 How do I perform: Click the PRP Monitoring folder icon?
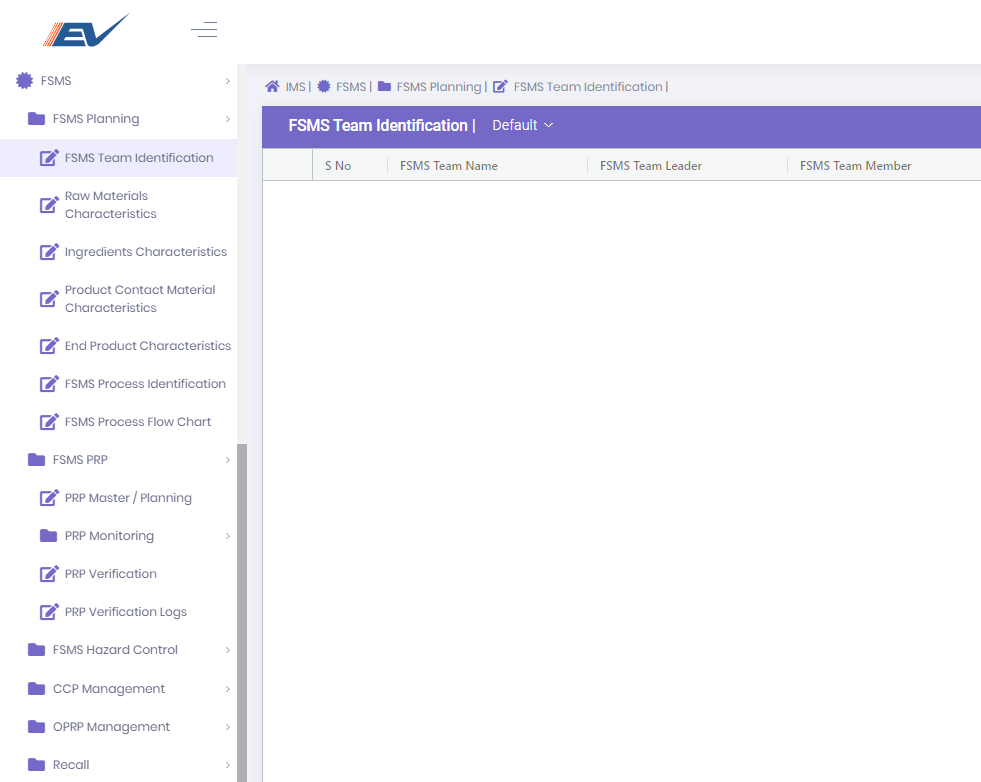pos(49,536)
